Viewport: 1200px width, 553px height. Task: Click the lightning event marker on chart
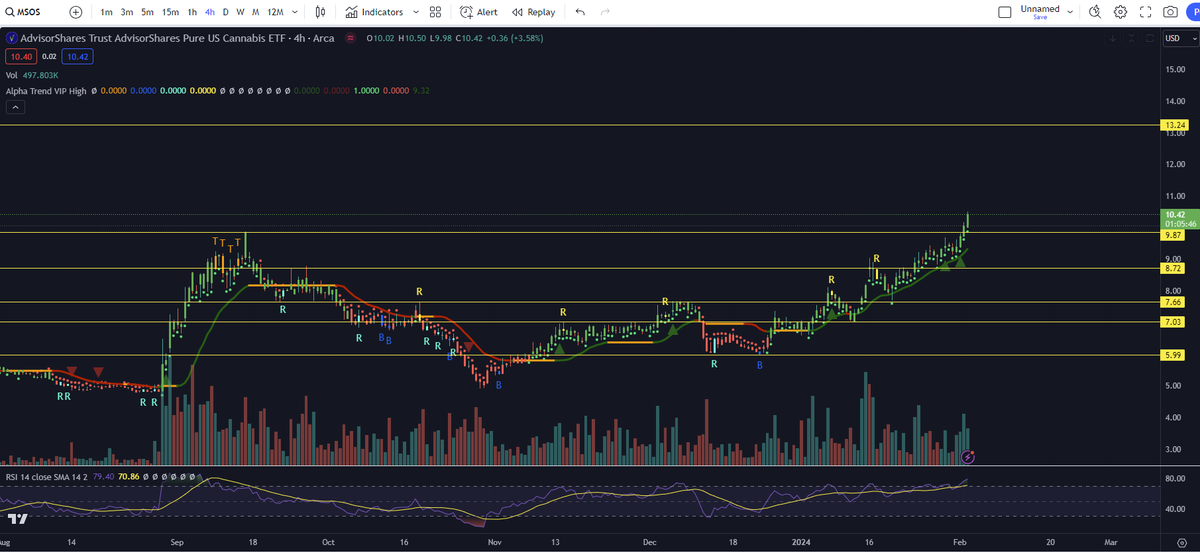(967, 456)
